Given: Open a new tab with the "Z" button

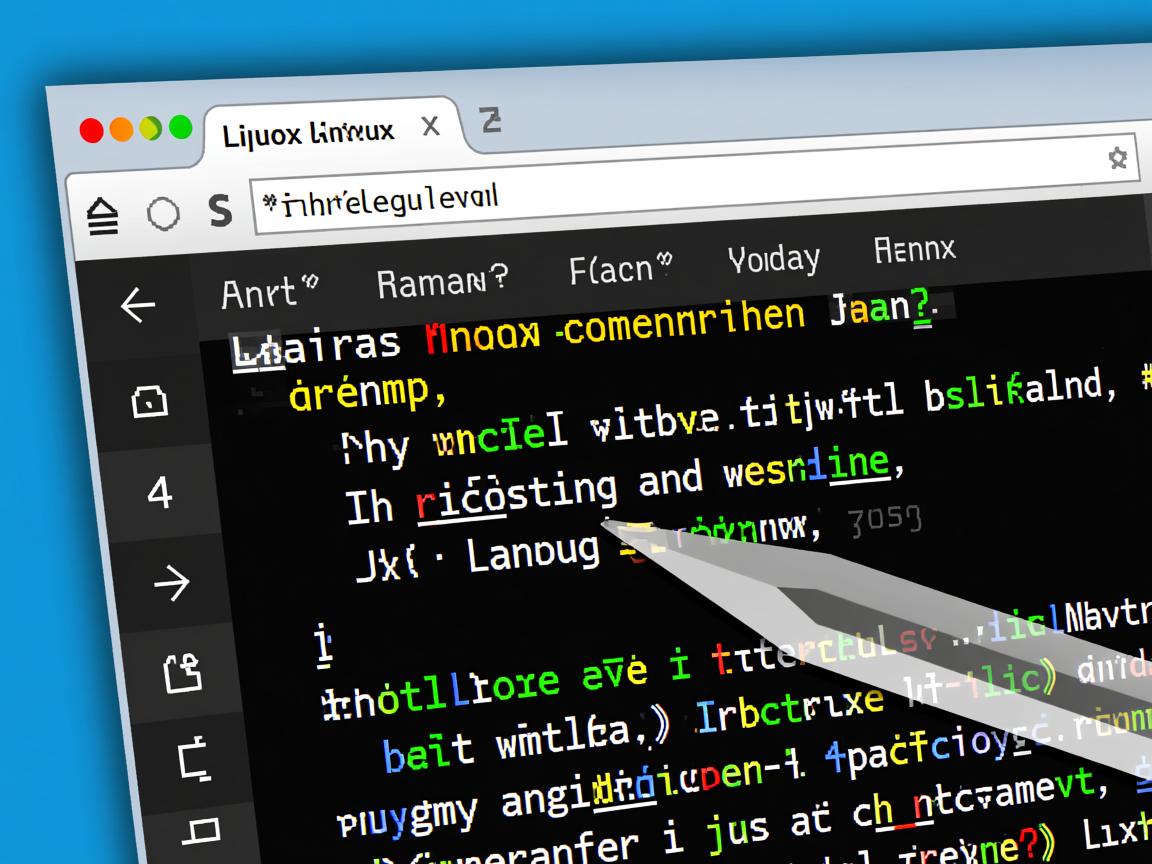Looking at the screenshot, I should coord(490,121).
